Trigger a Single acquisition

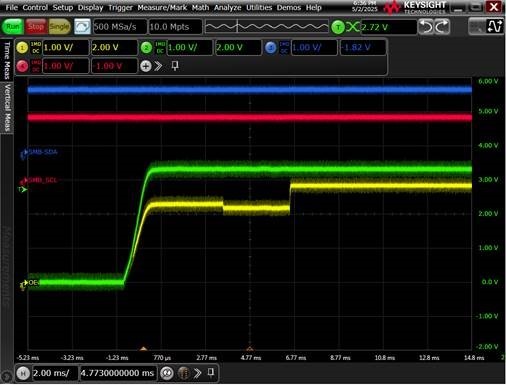[59, 27]
